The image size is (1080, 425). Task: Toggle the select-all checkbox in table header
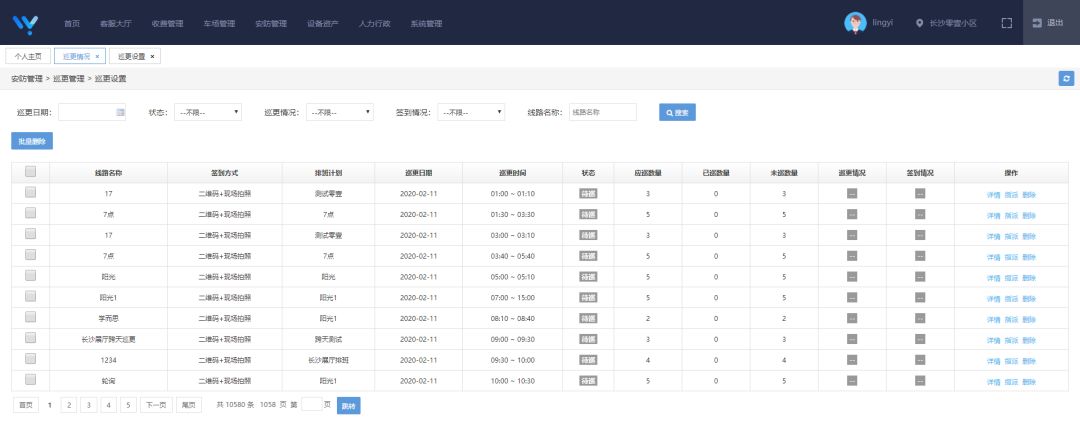[x=30, y=172]
